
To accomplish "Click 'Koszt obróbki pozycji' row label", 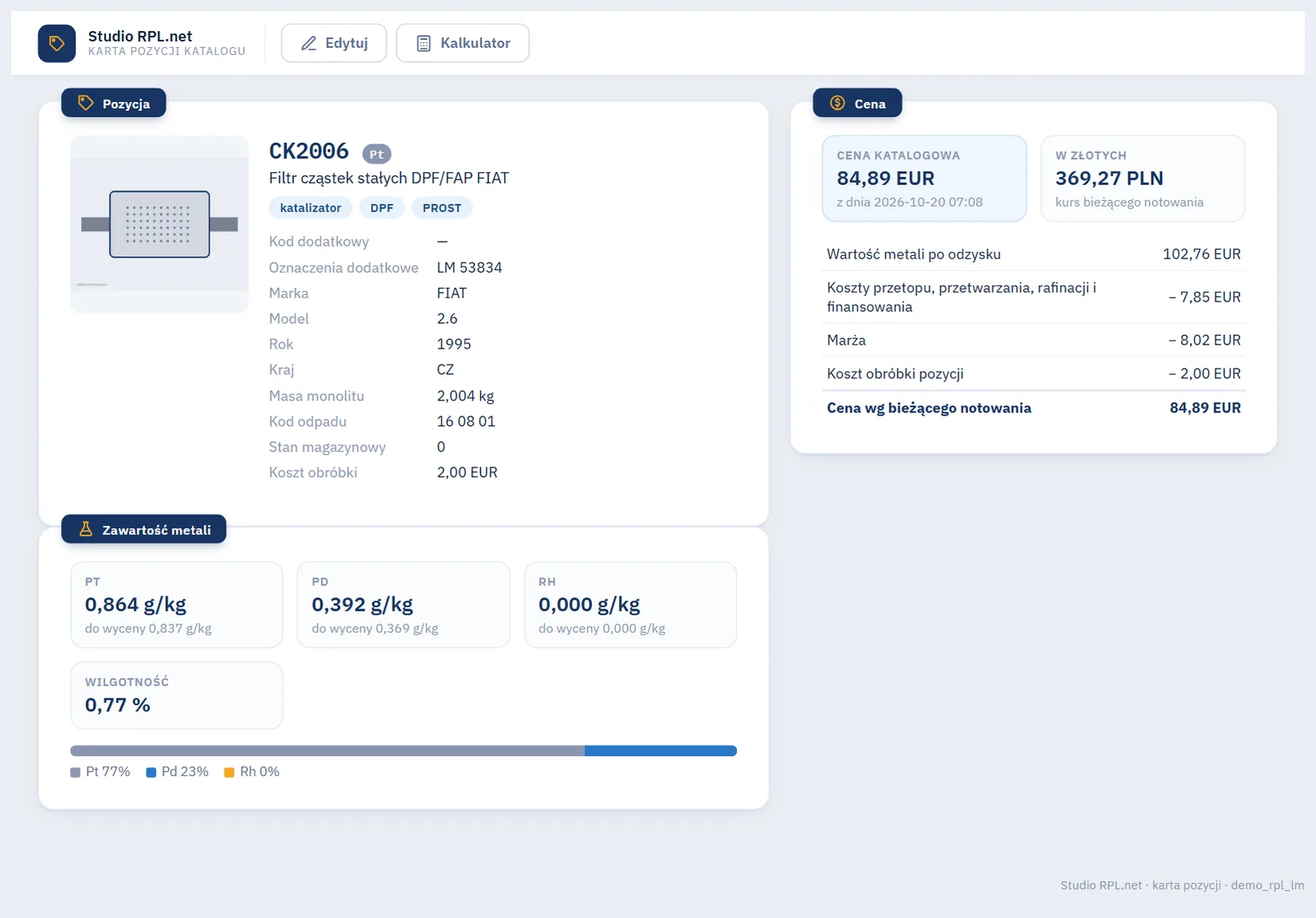I will click(895, 373).
